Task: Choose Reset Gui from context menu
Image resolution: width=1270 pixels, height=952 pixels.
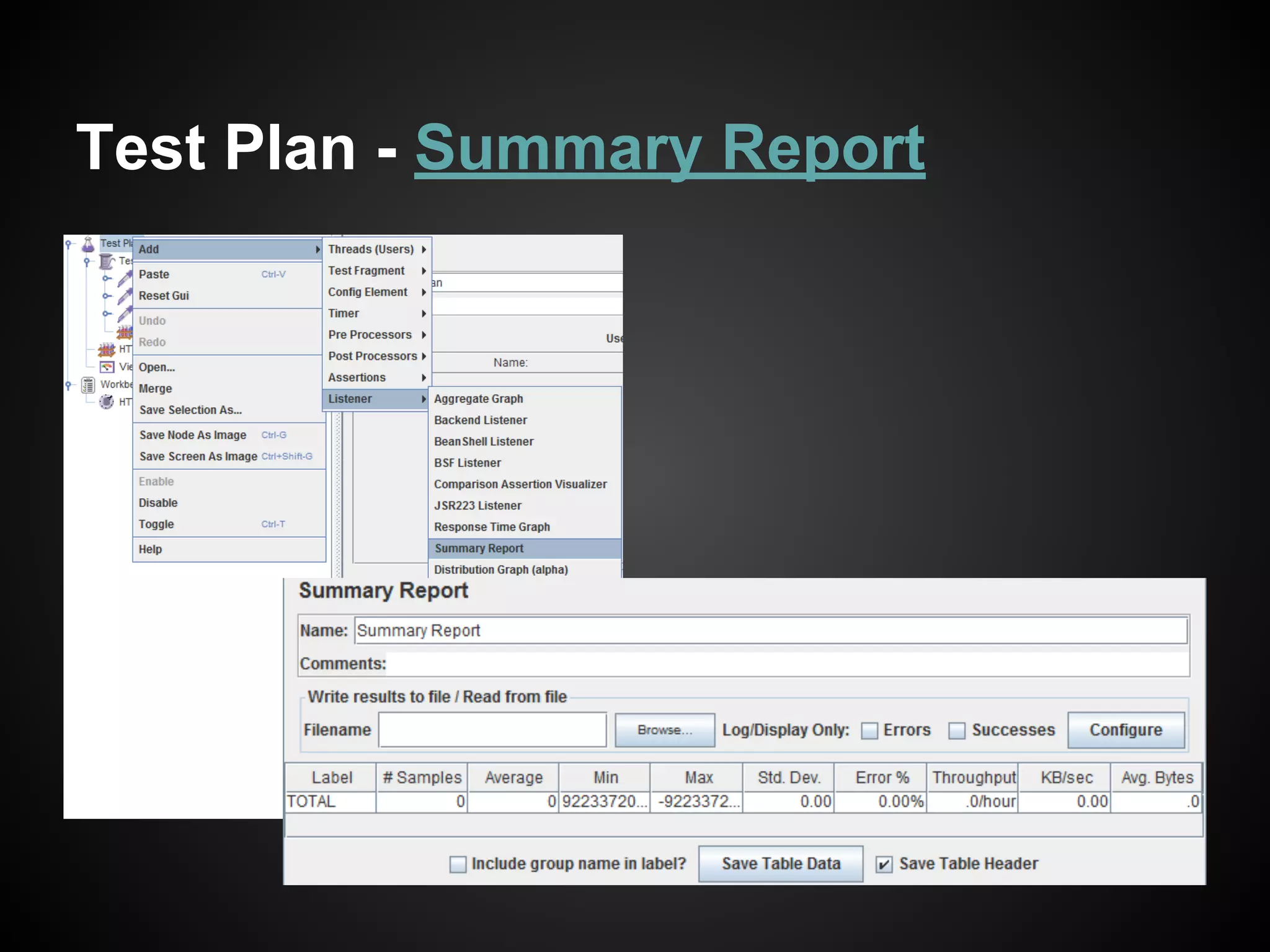Action: (229, 296)
